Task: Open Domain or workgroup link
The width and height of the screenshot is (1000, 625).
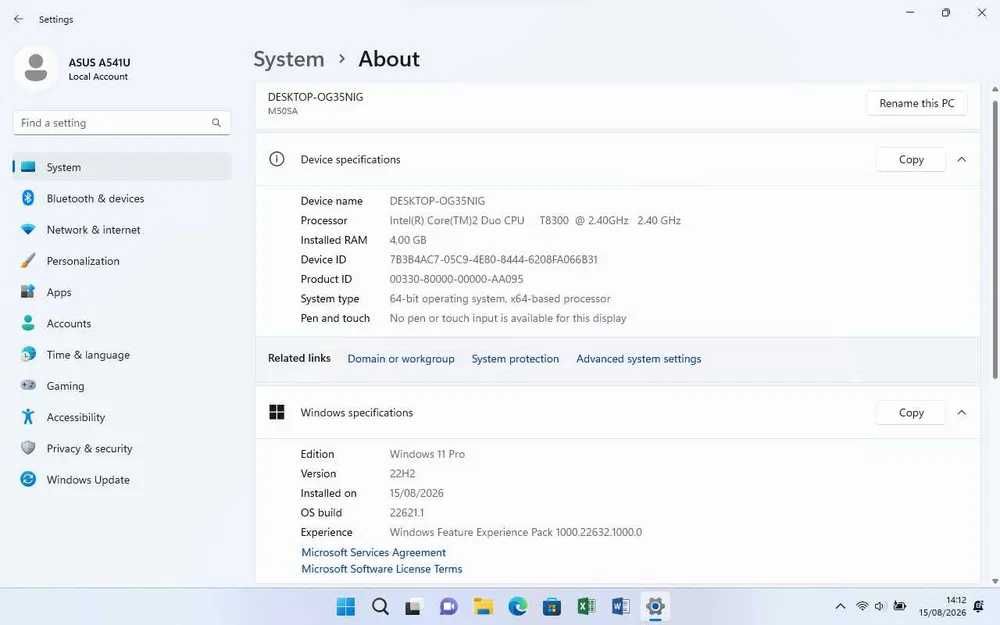Action: pyautogui.click(x=401, y=358)
